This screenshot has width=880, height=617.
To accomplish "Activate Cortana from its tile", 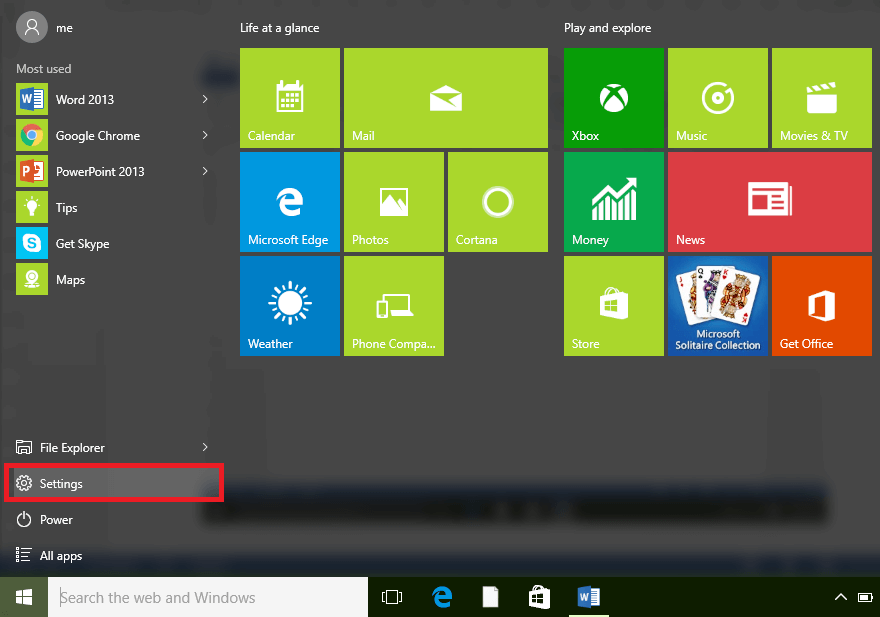I will coord(497,201).
